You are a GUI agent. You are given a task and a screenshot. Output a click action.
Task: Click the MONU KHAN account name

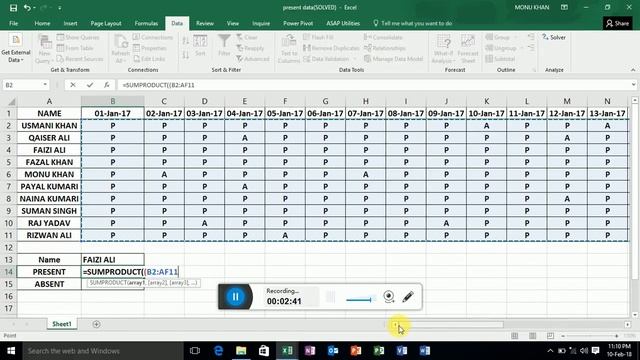click(531, 7)
